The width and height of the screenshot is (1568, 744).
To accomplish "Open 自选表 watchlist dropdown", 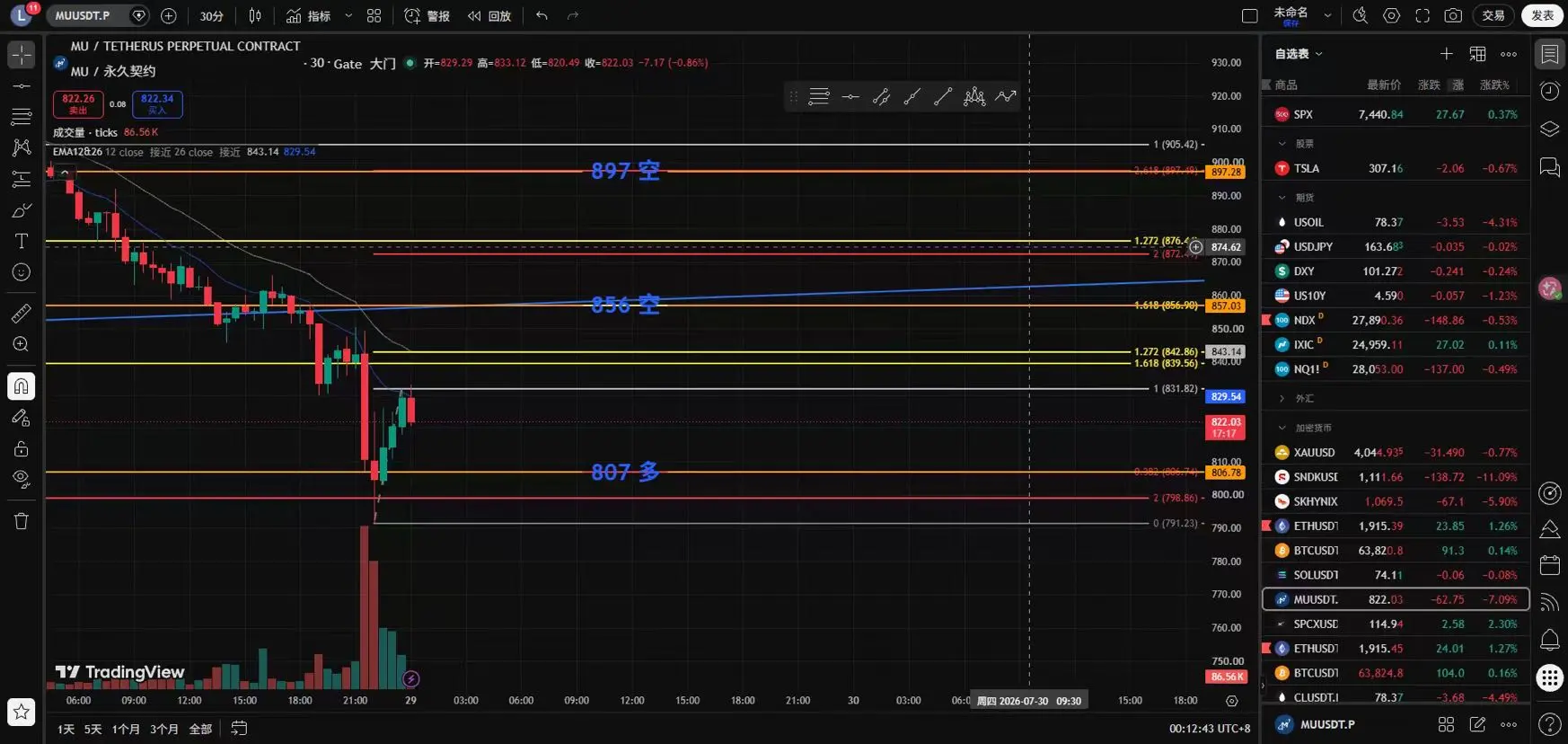I will click(1299, 54).
